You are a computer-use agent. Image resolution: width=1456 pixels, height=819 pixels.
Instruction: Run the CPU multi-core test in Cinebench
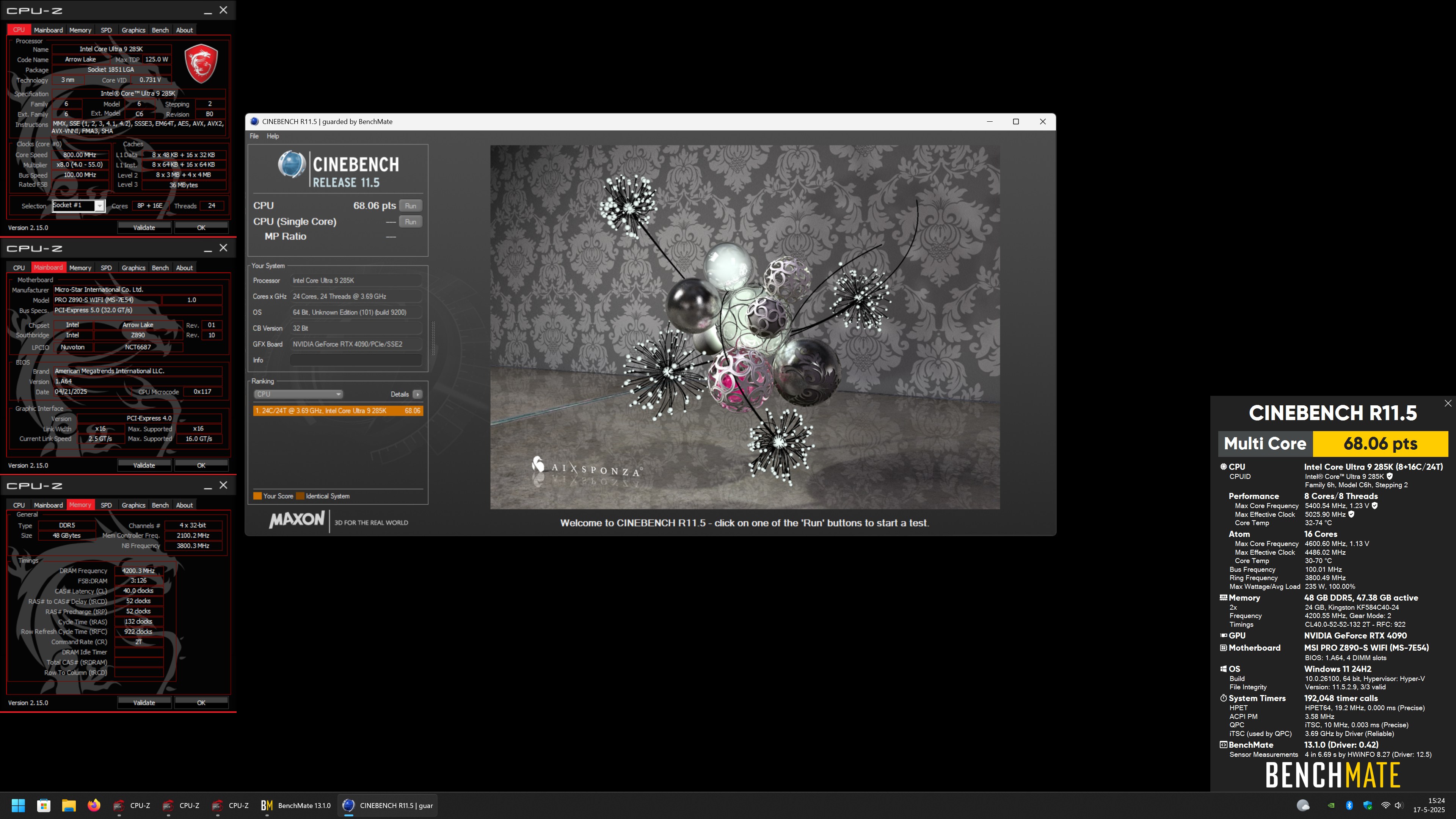pos(410,206)
